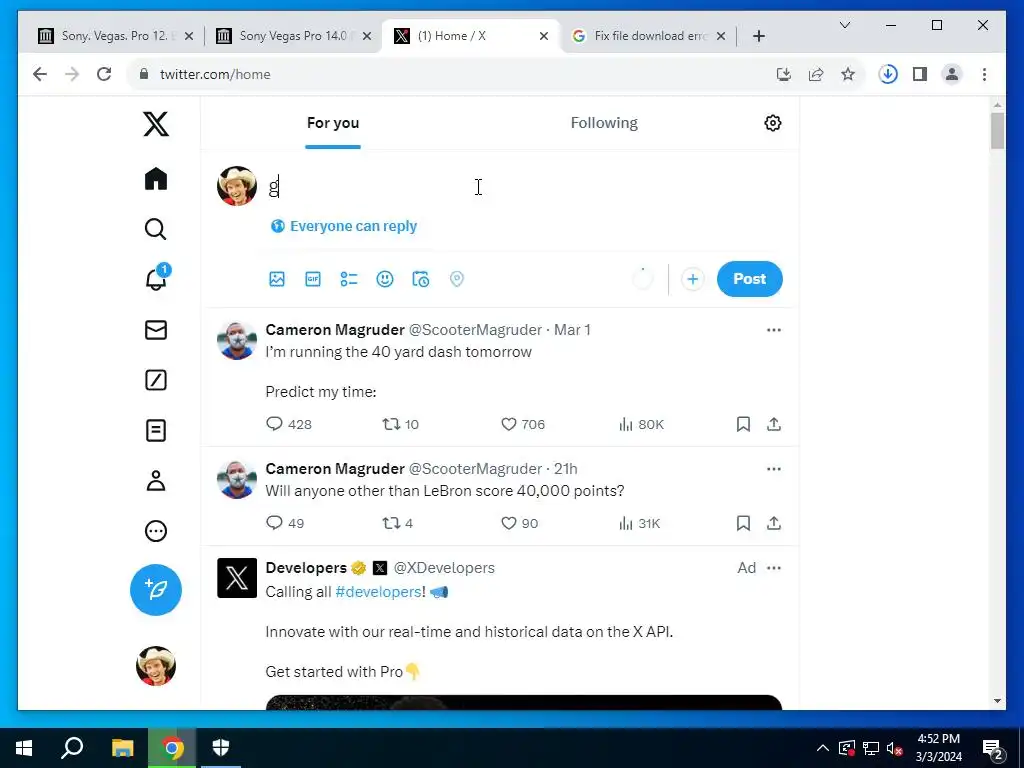
Task: Switch to Fix file download error tab
Action: pyautogui.click(x=649, y=36)
